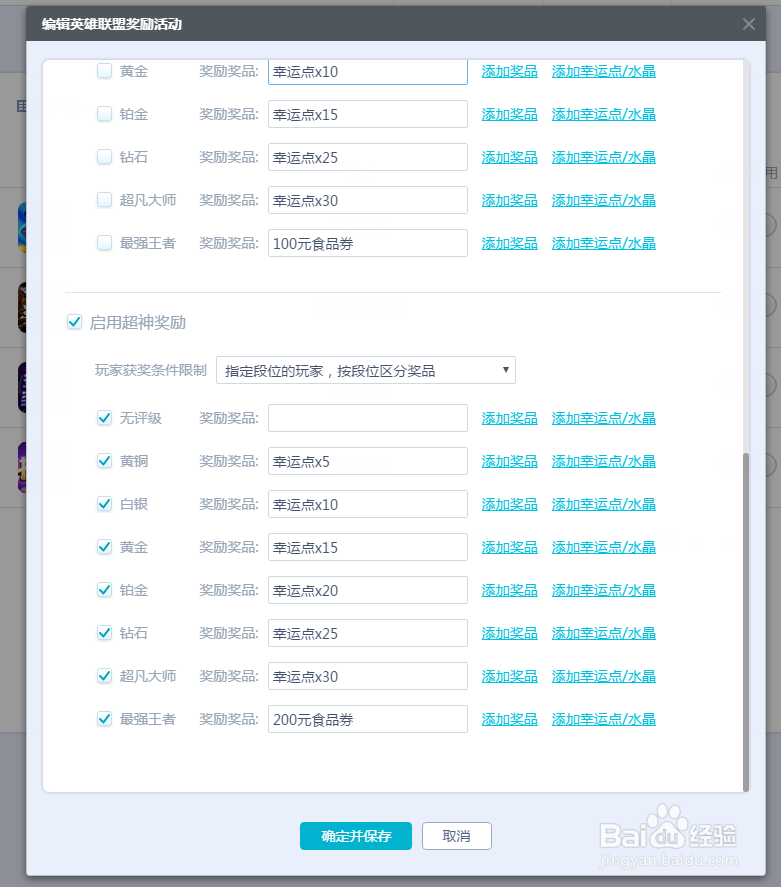Screen dimensions: 781x887
Task: Check the 铂金 checkbox in the upper reward list
Action: click(x=105, y=114)
